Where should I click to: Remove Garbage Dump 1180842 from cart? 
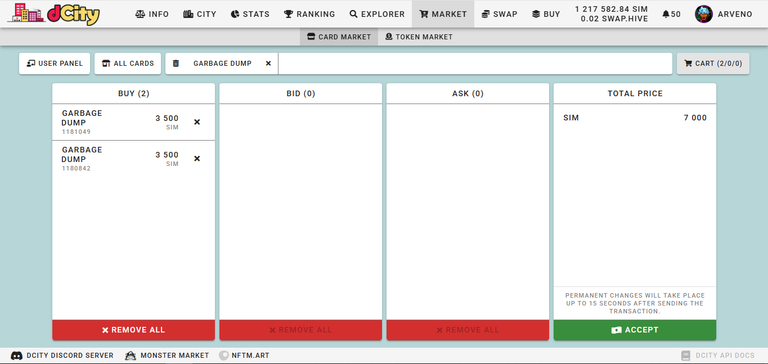click(x=197, y=159)
